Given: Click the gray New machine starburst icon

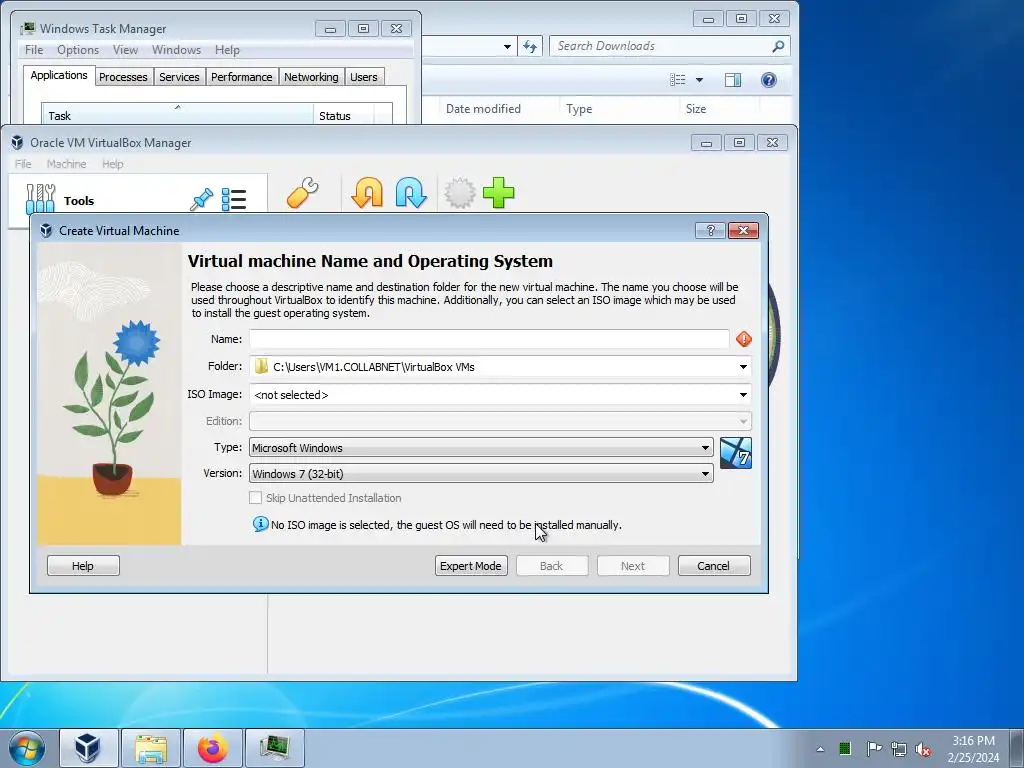Looking at the screenshot, I should click(x=460, y=193).
